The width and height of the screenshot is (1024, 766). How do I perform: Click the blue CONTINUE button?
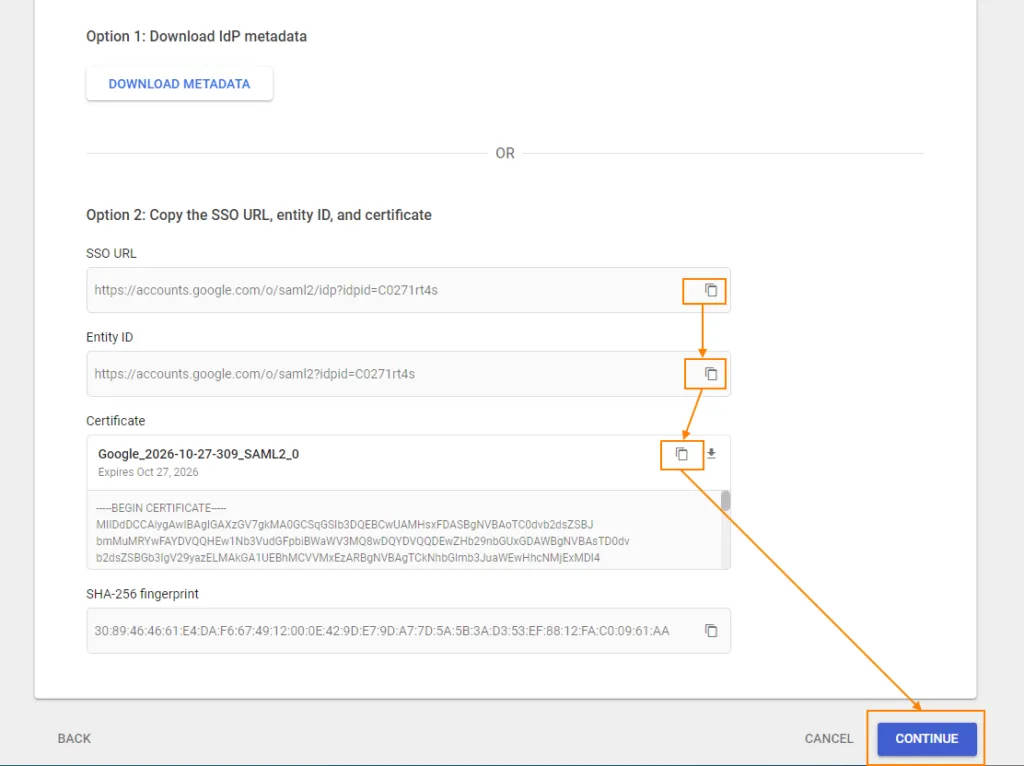[927, 739]
